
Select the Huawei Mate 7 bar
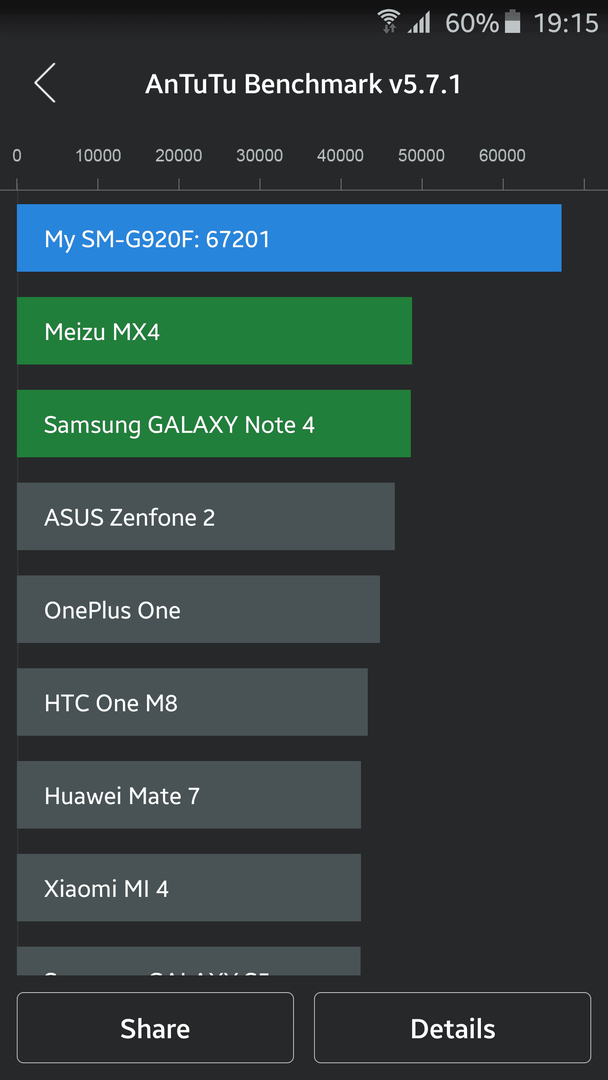point(189,795)
